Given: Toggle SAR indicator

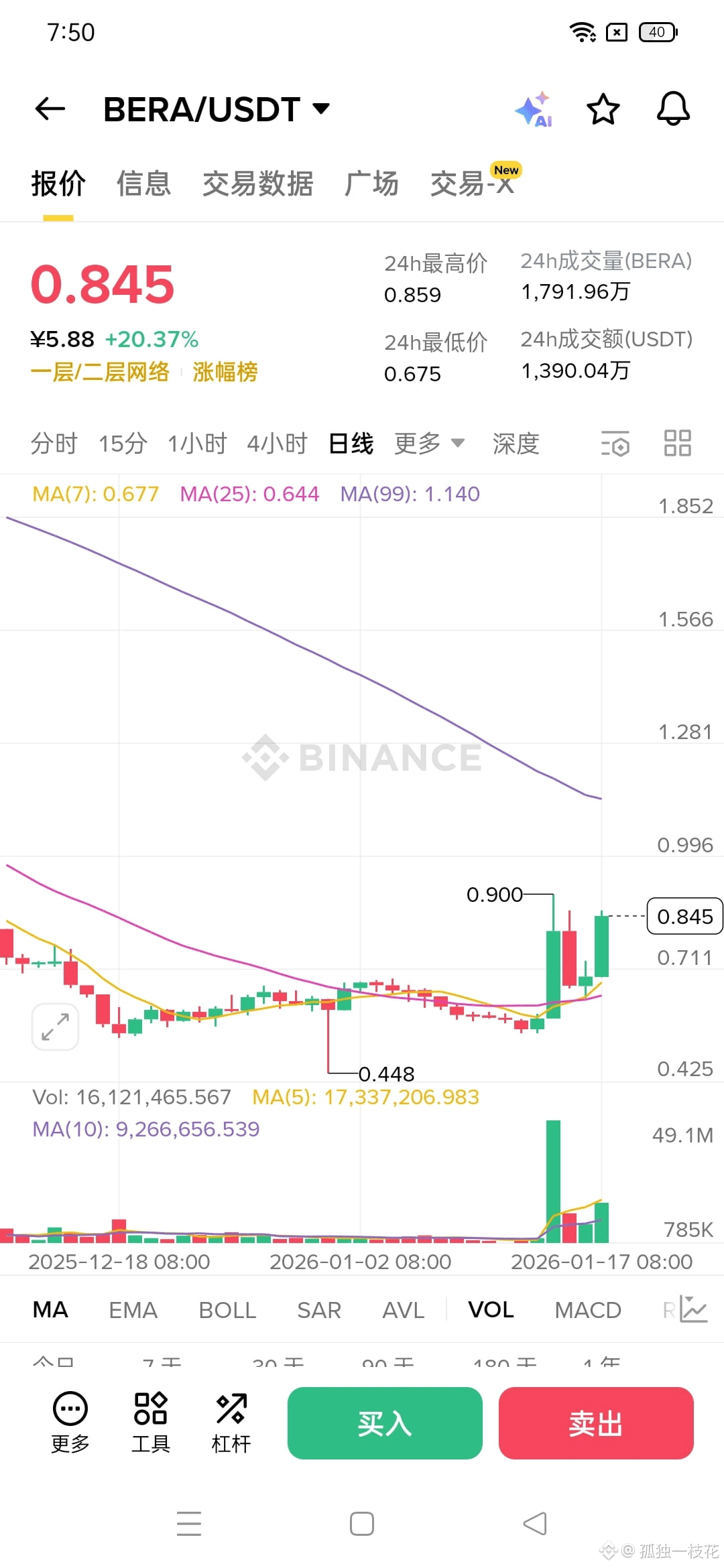Looking at the screenshot, I should point(319,1309).
